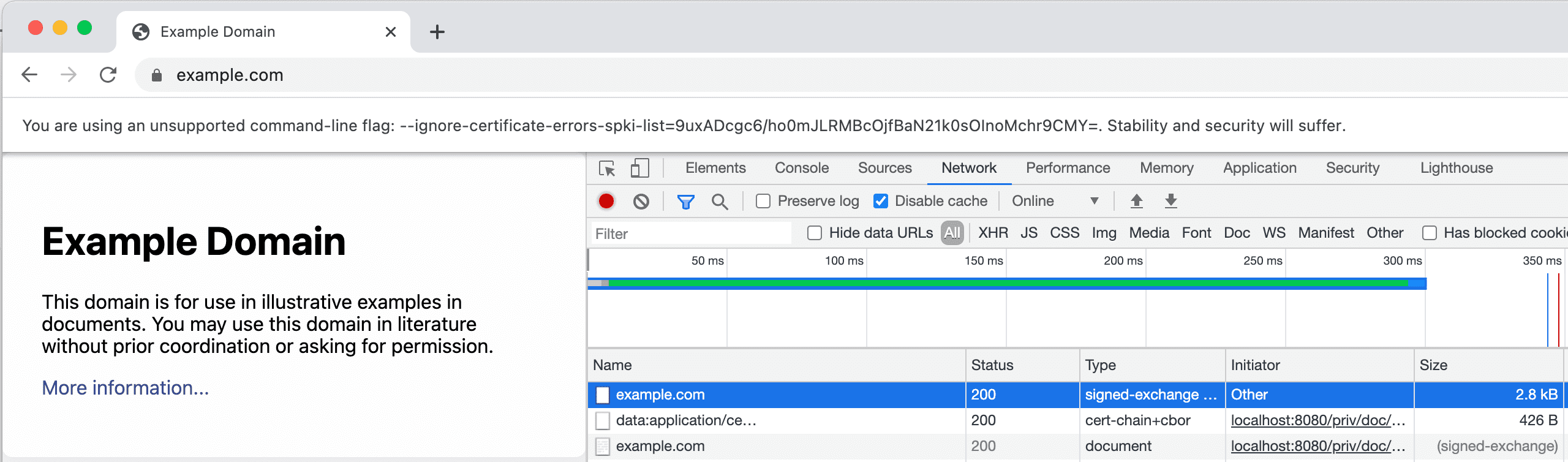
Task: Toggle the device toolbar icon
Action: [x=639, y=168]
